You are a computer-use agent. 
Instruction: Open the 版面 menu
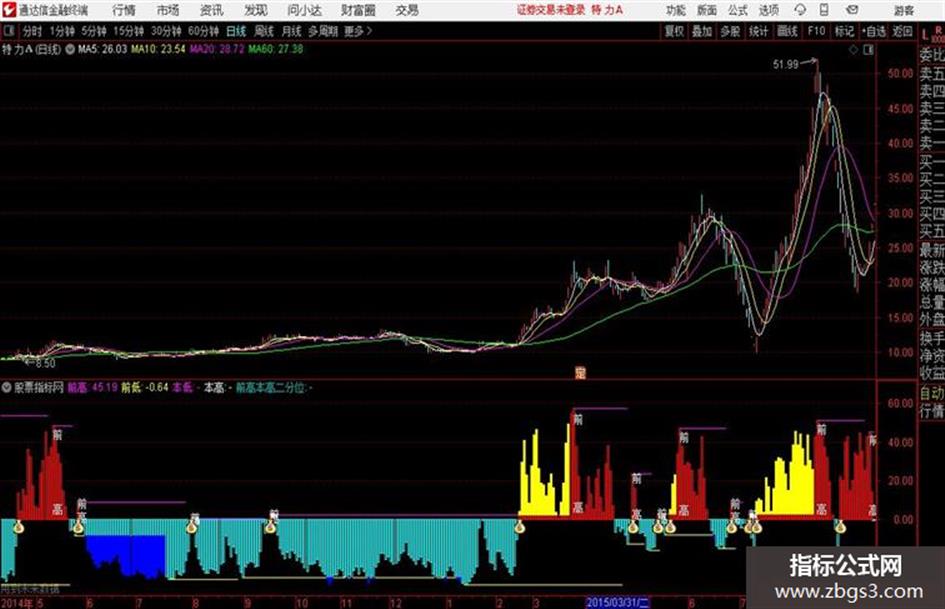706,10
